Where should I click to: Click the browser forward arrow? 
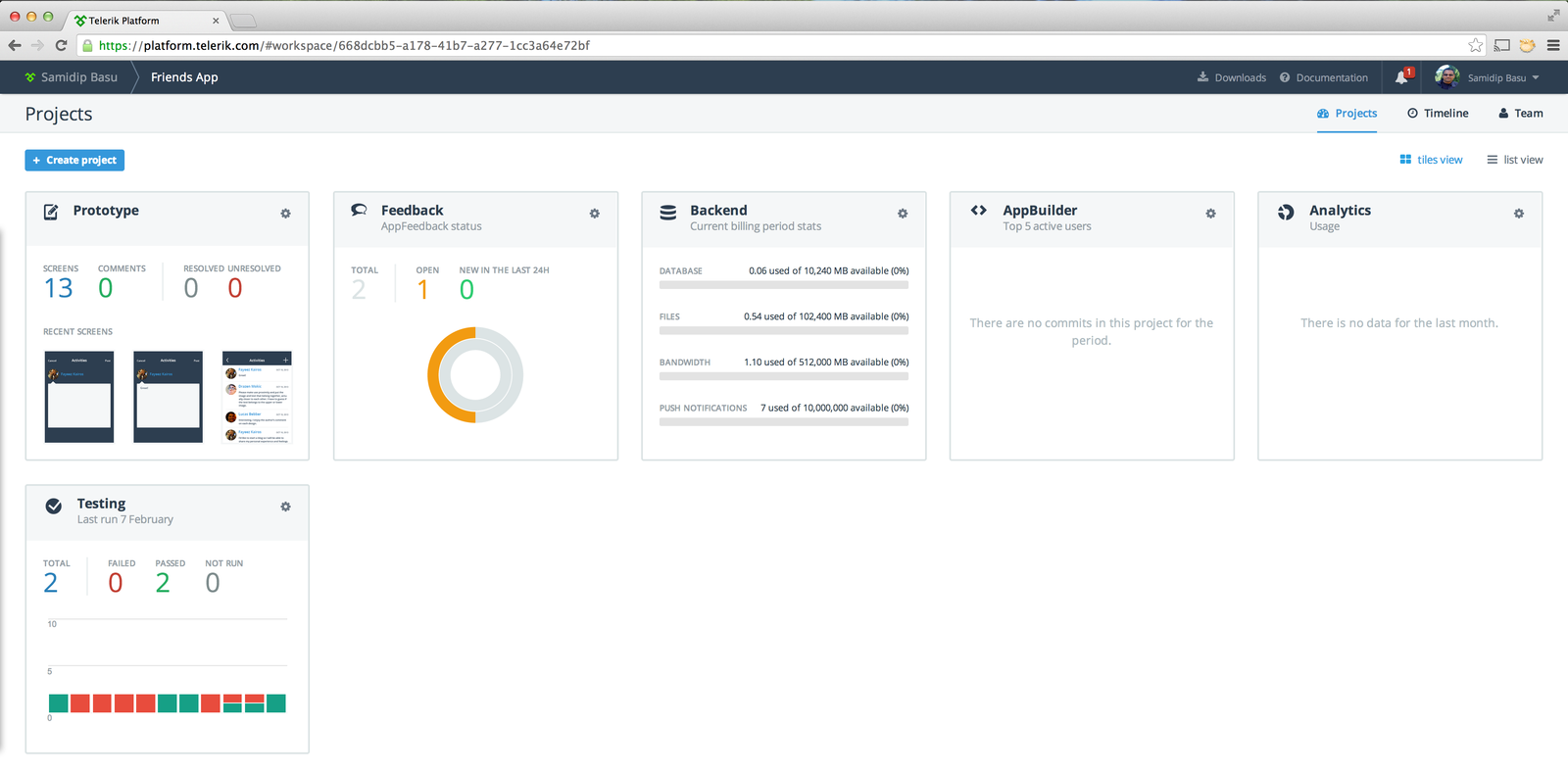(x=37, y=45)
